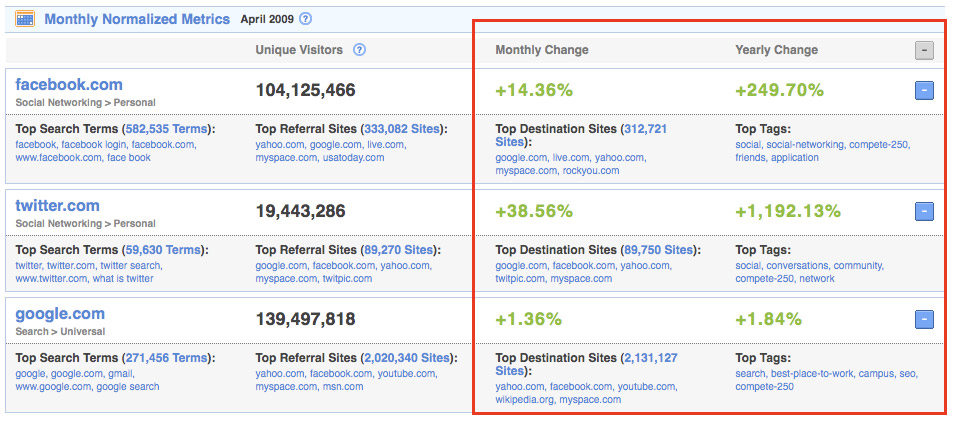Click the network tag
This screenshot has height=422, width=953.
(x=817, y=278)
